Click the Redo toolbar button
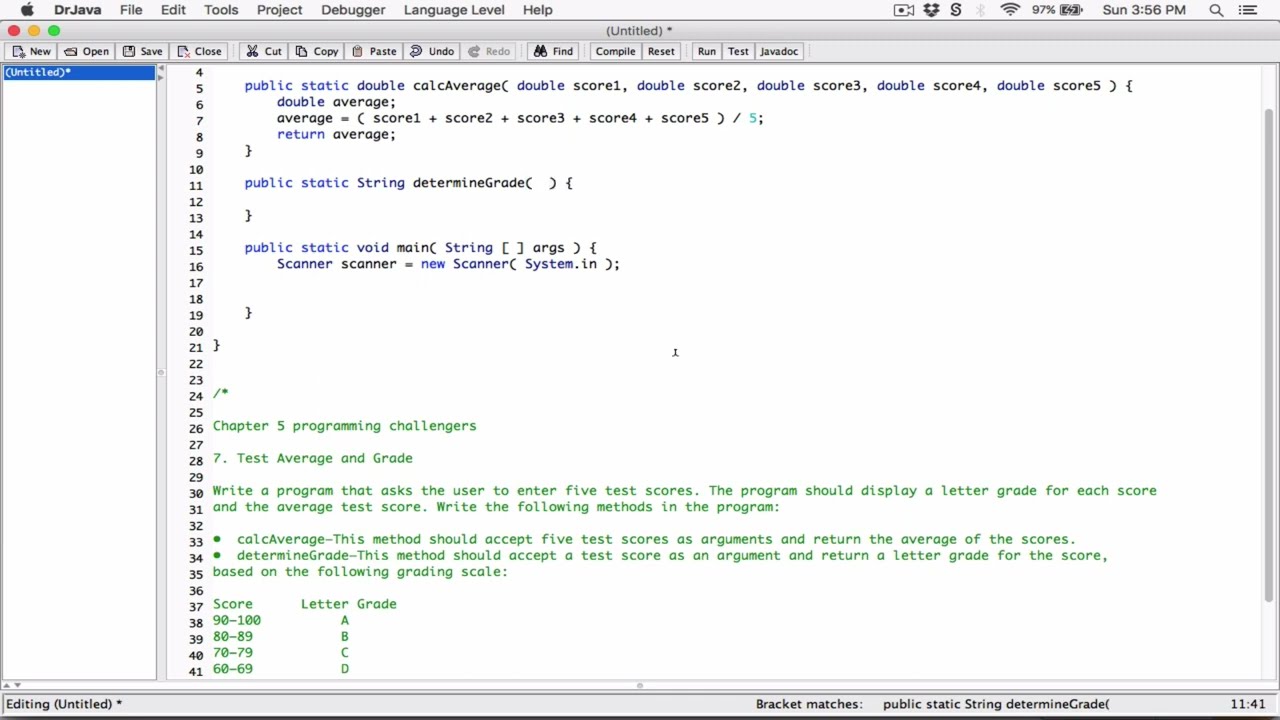 (489, 51)
